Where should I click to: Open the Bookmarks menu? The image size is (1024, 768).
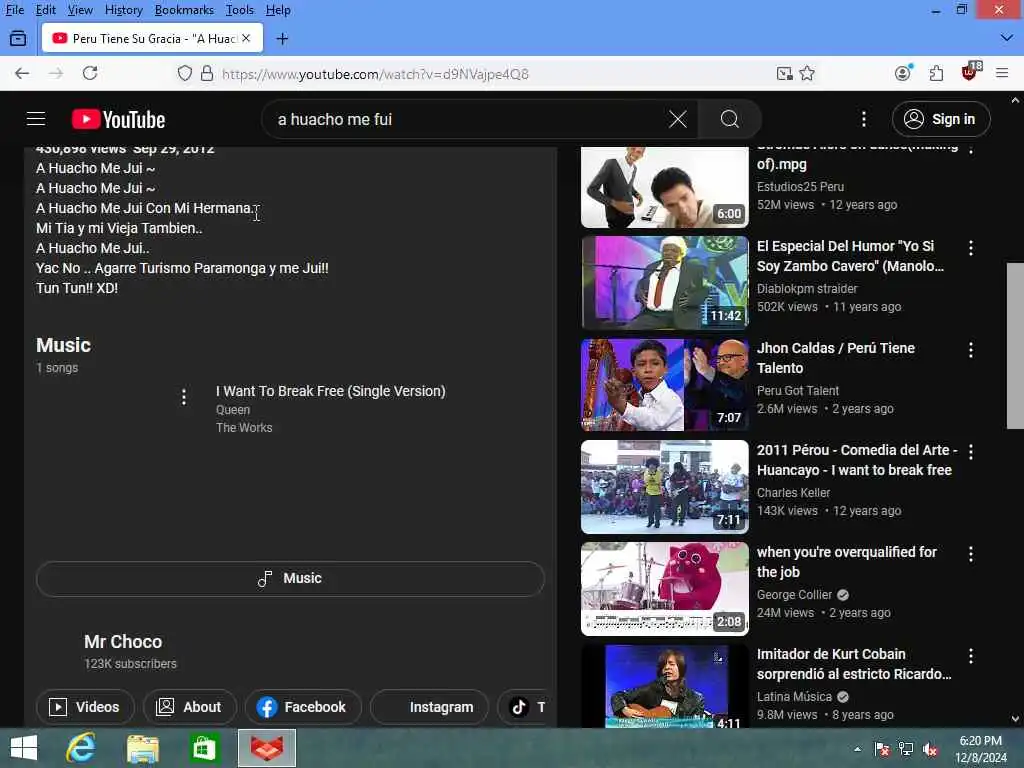(x=184, y=10)
